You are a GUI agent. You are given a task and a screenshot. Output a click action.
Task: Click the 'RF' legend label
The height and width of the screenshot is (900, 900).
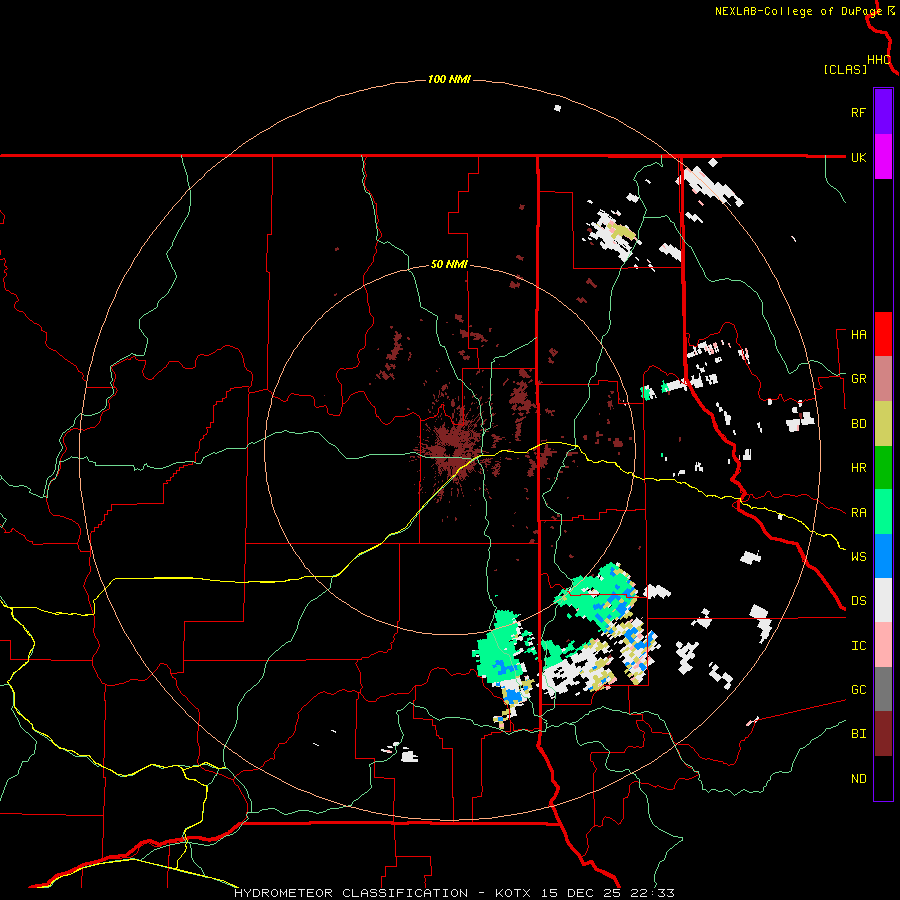tap(859, 112)
